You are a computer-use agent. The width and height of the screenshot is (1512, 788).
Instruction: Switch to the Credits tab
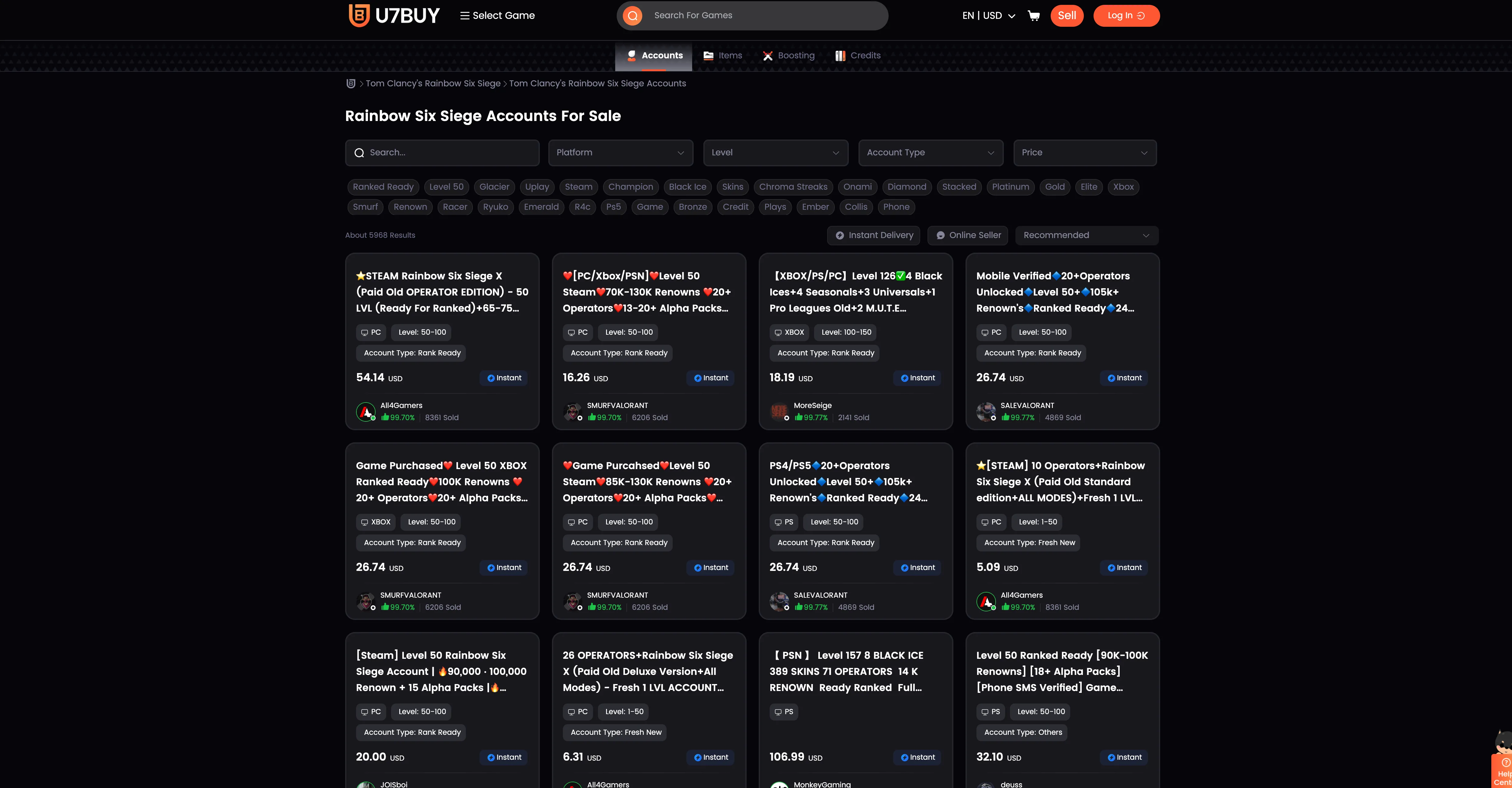[x=858, y=56]
